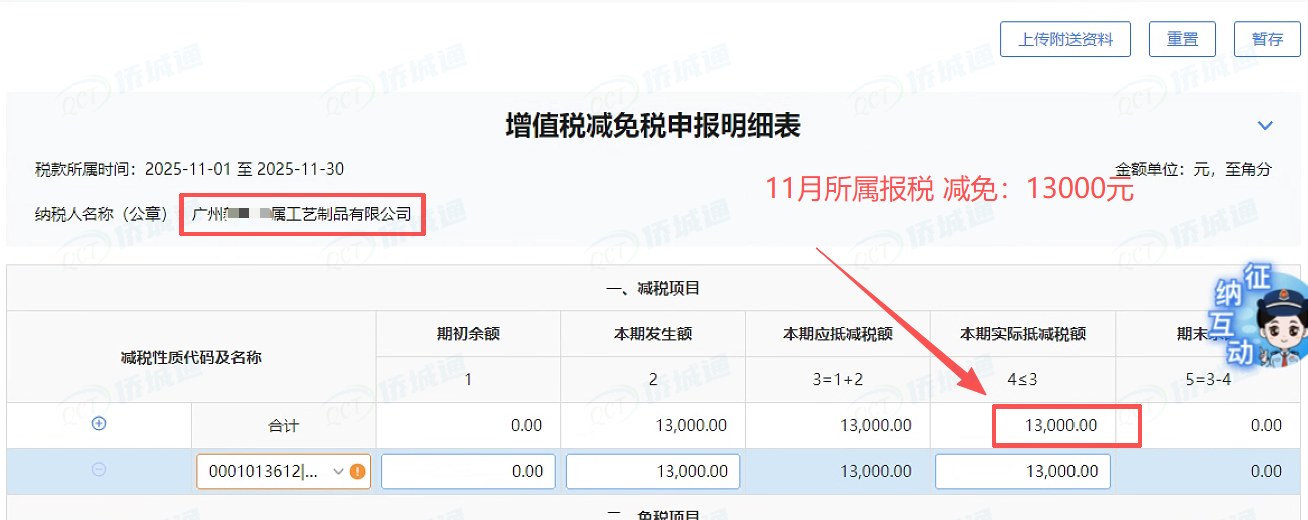Select 合计 row's 期末余额 value 0.00
Viewport: 1308px width, 520px height.
point(1266,425)
